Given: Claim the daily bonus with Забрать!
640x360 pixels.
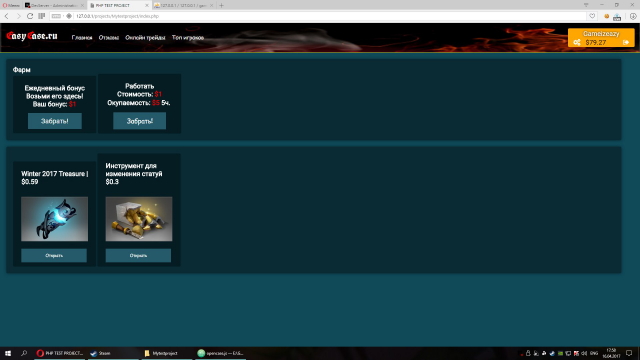Looking at the screenshot, I should click(55, 121).
